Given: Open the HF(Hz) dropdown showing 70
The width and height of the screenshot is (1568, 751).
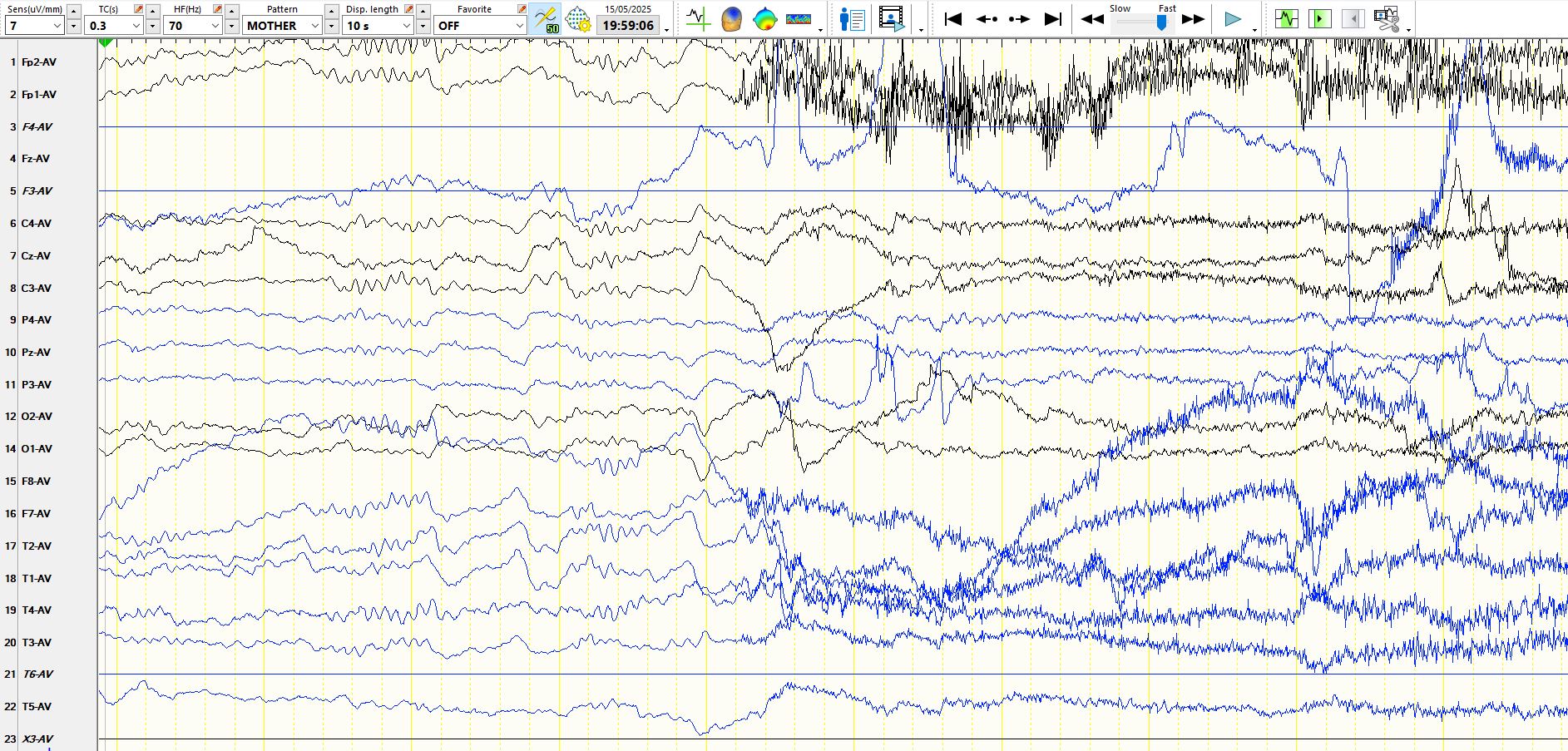Looking at the screenshot, I should click(194, 26).
